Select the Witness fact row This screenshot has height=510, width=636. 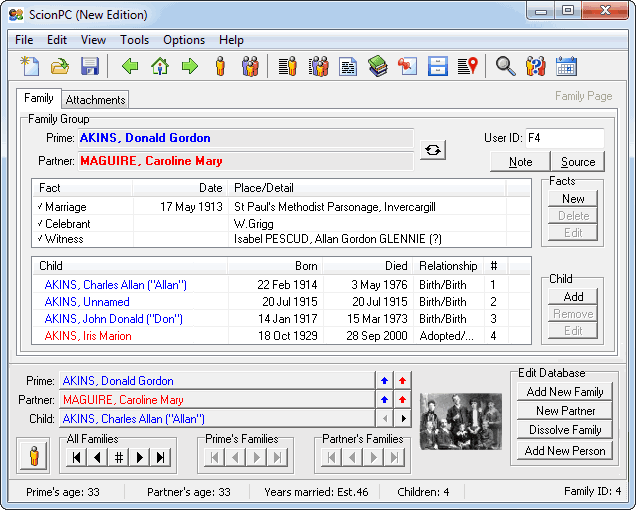click(x=281, y=239)
